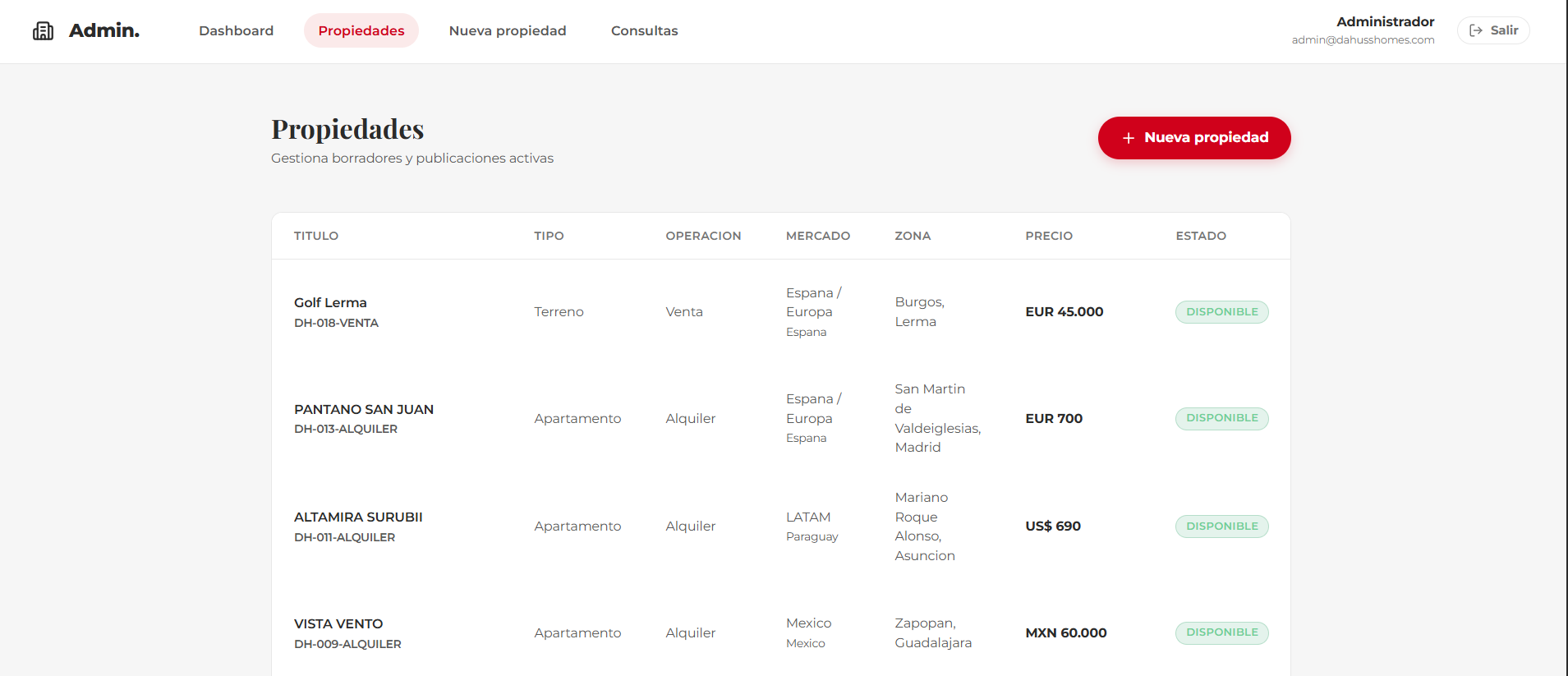1568x676 pixels.
Task: Click the Zapopan, Guadalajara zone cell
Action: [933, 632]
